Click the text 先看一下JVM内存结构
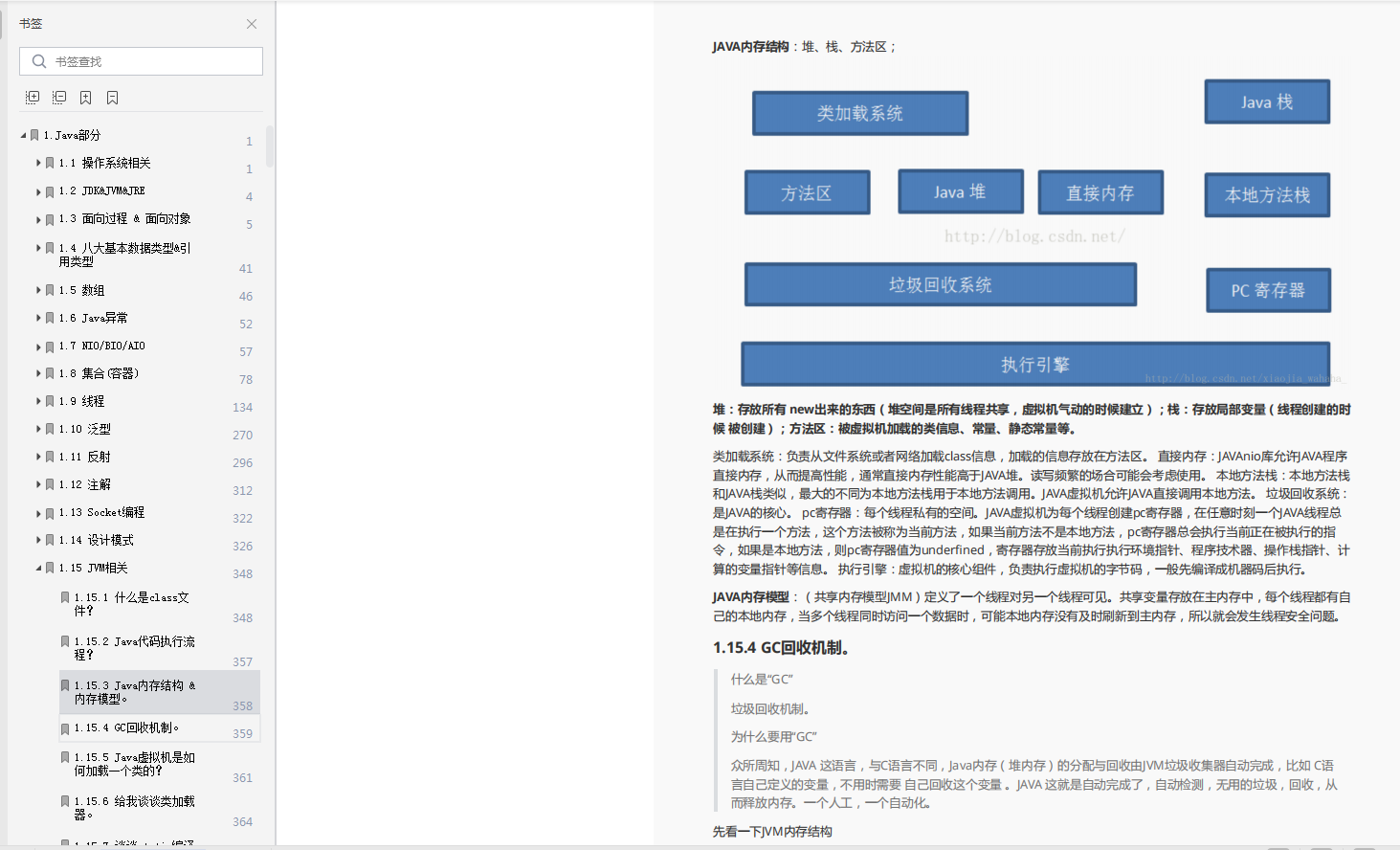The height and width of the screenshot is (850, 1400). tap(772, 832)
